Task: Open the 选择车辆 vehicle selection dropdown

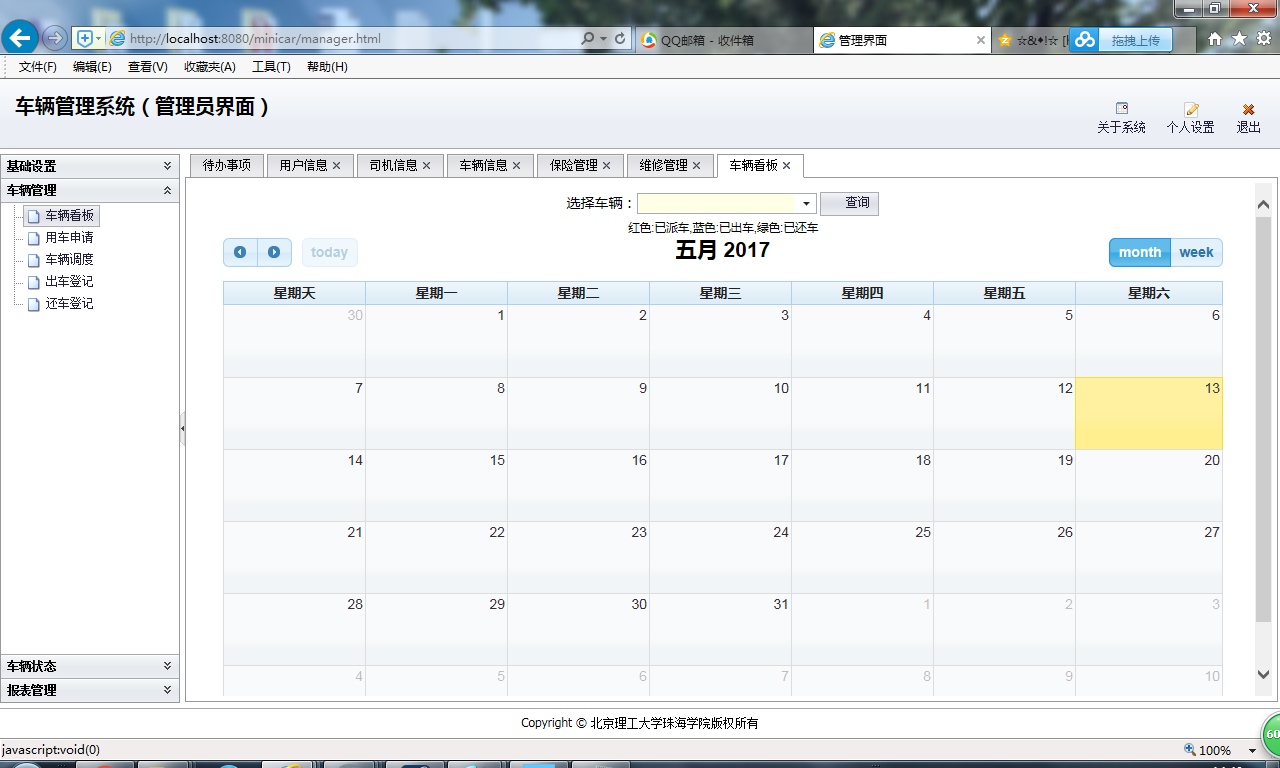Action: pyautogui.click(x=806, y=203)
